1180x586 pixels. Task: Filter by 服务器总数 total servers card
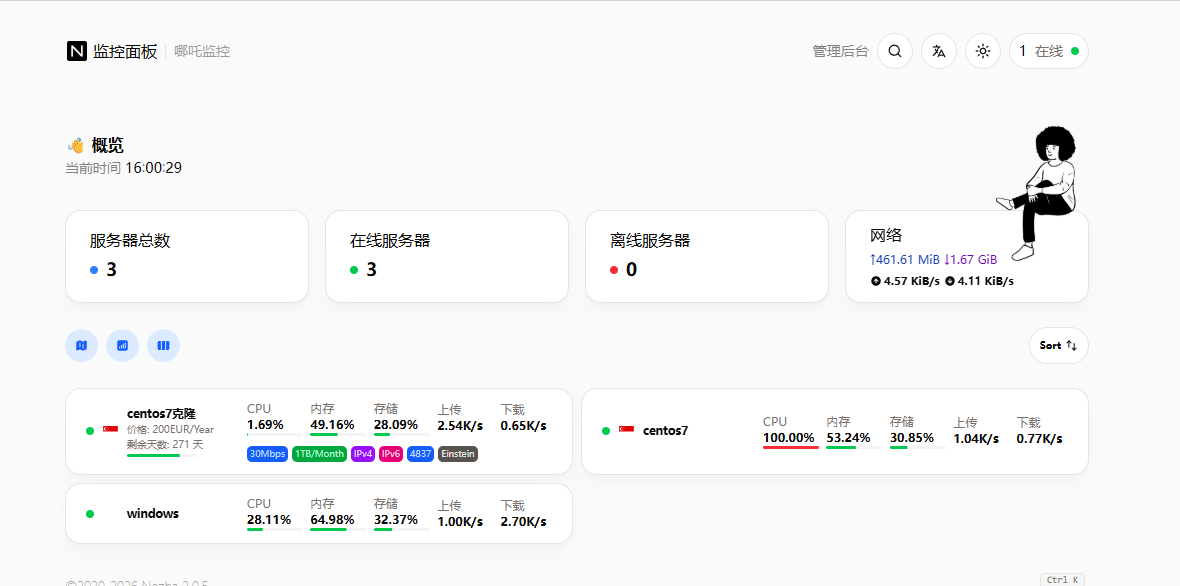tap(187, 256)
